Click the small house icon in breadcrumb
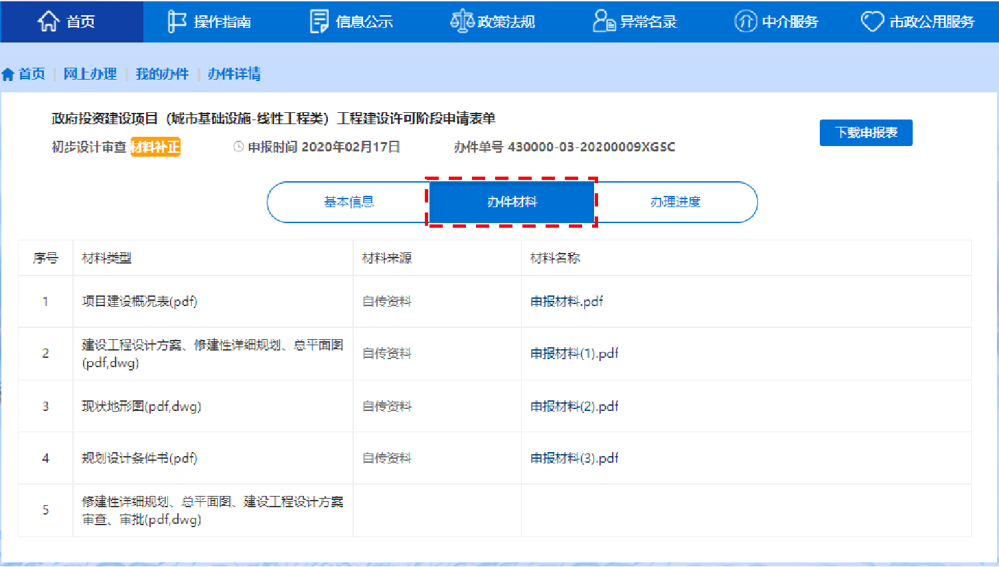Screen dimensions: 999x567 pyautogui.click(x=8, y=75)
